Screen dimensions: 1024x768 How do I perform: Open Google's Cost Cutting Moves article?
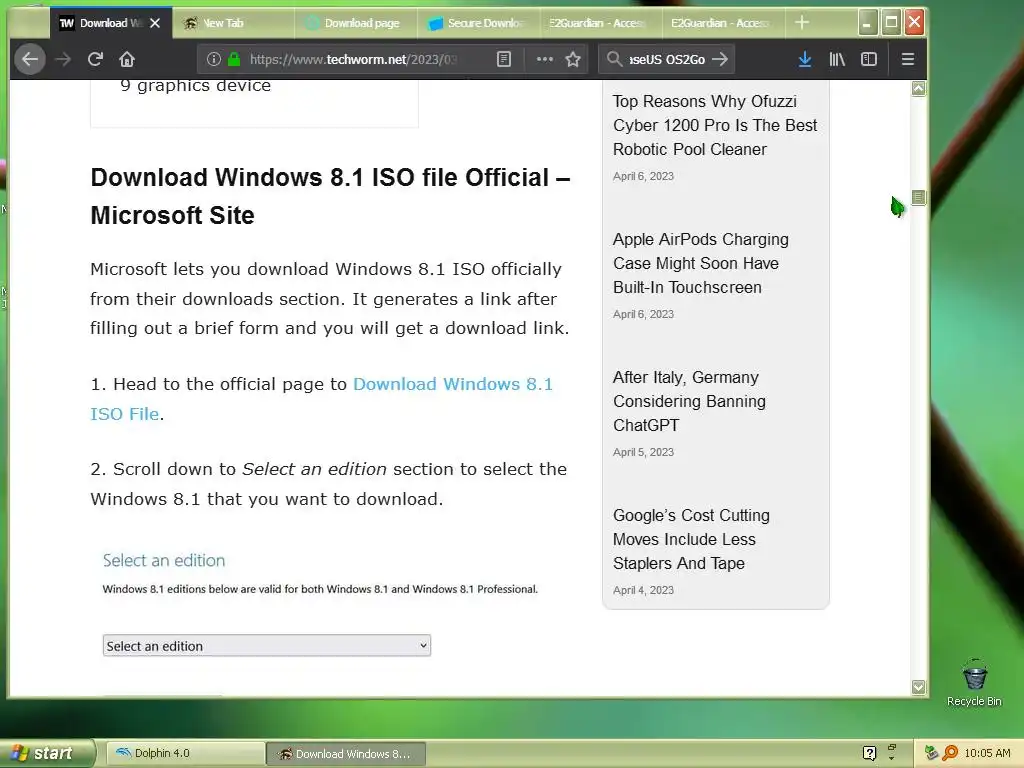tap(691, 539)
